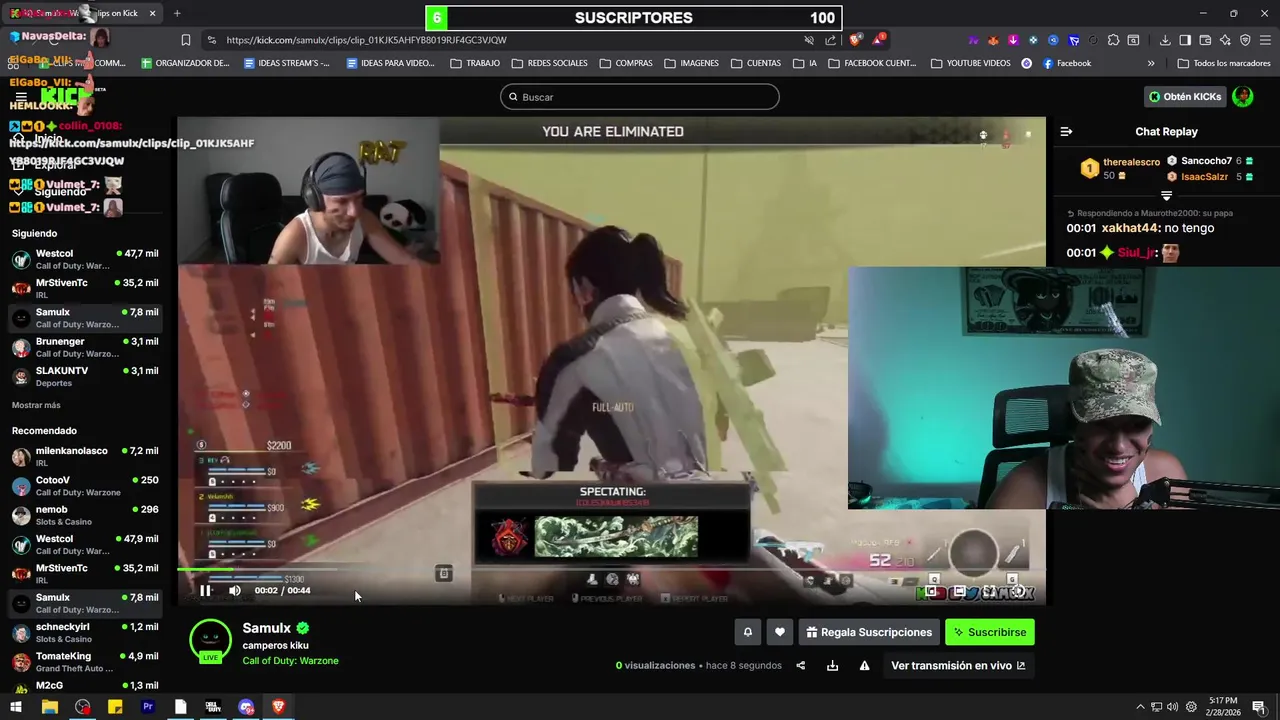Viewport: 1280px width, 720px height.
Task: Click the notification bell for Samulx
Action: coord(747,632)
